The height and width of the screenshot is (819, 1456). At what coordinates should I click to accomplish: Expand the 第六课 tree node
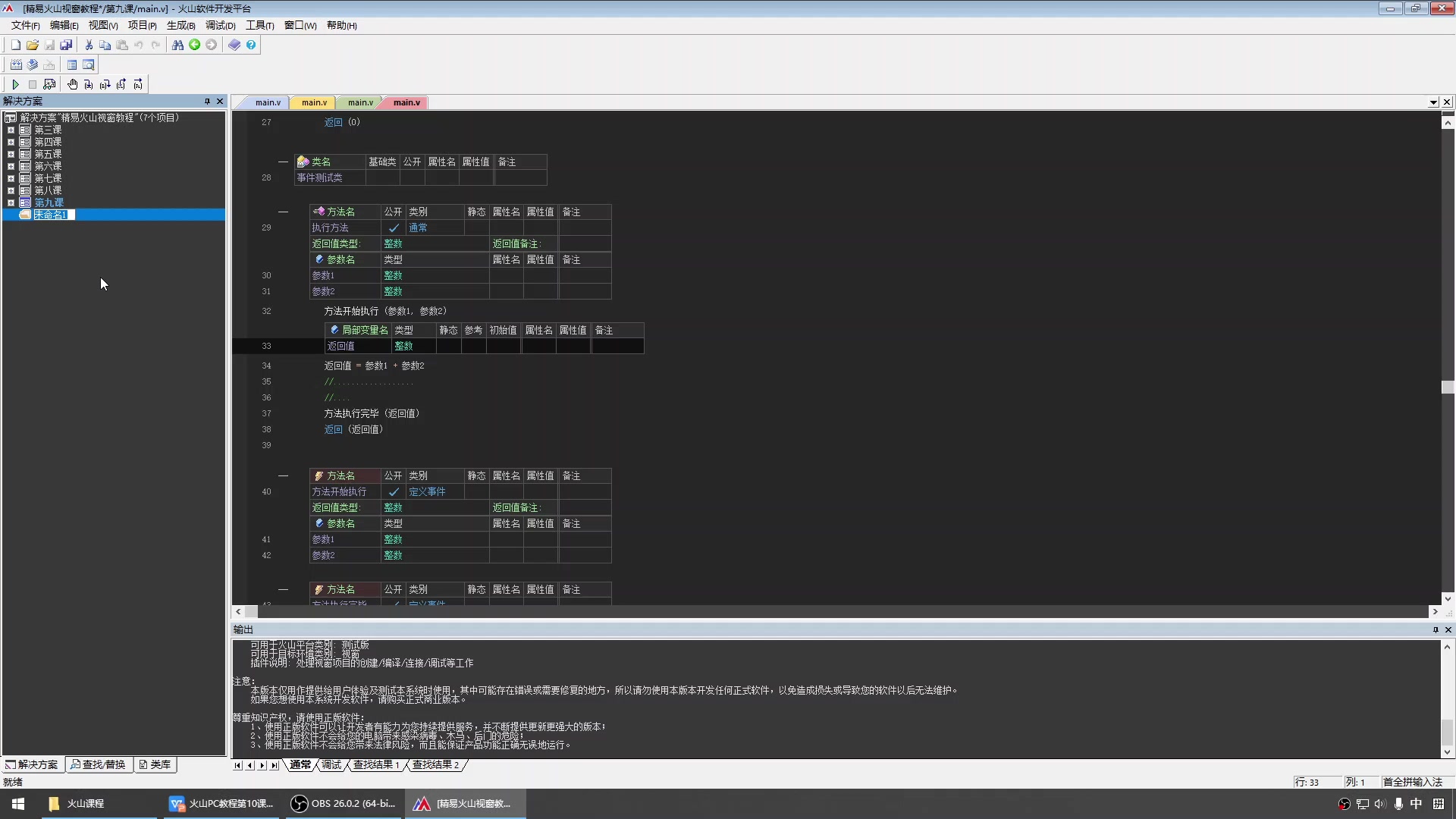(11, 166)
